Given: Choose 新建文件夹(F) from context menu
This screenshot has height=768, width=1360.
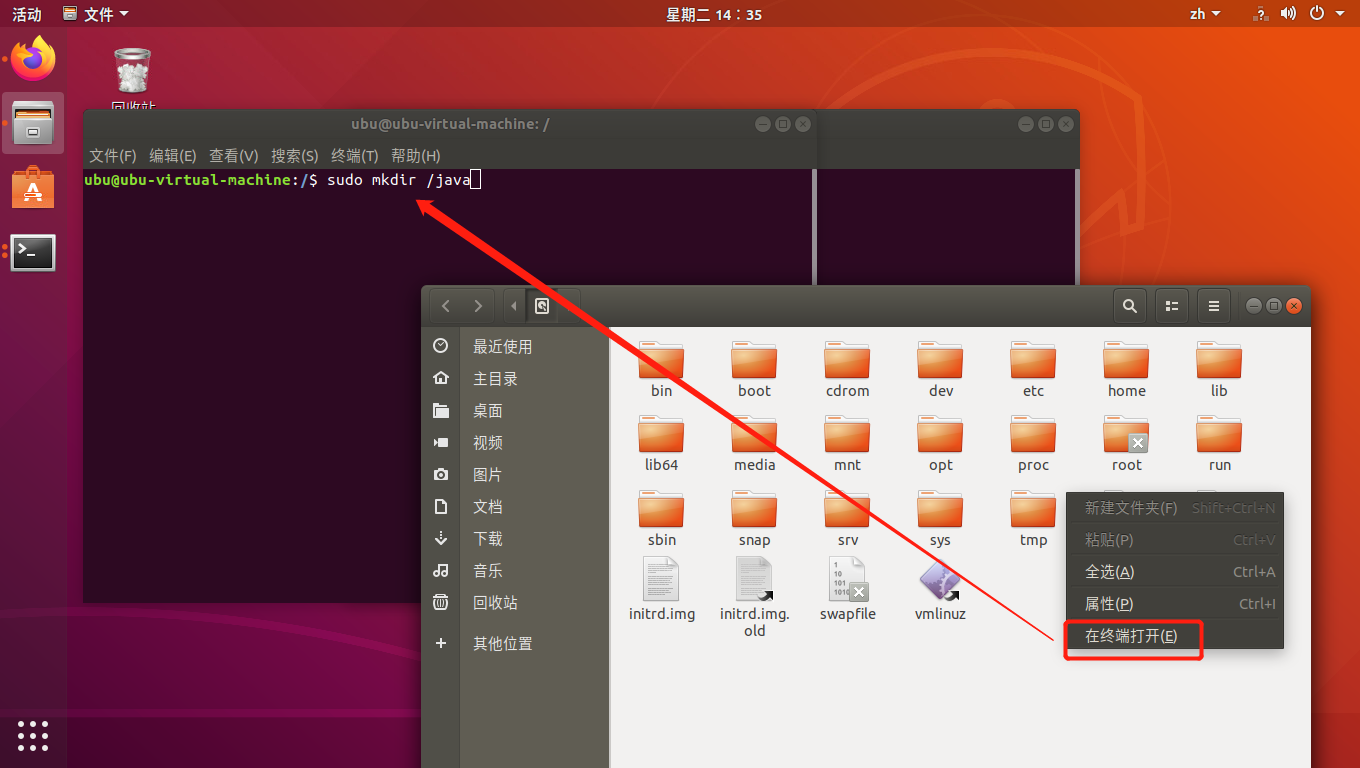Looking at the screenshot, I should pyautogui.click(x=1129, y=507).
